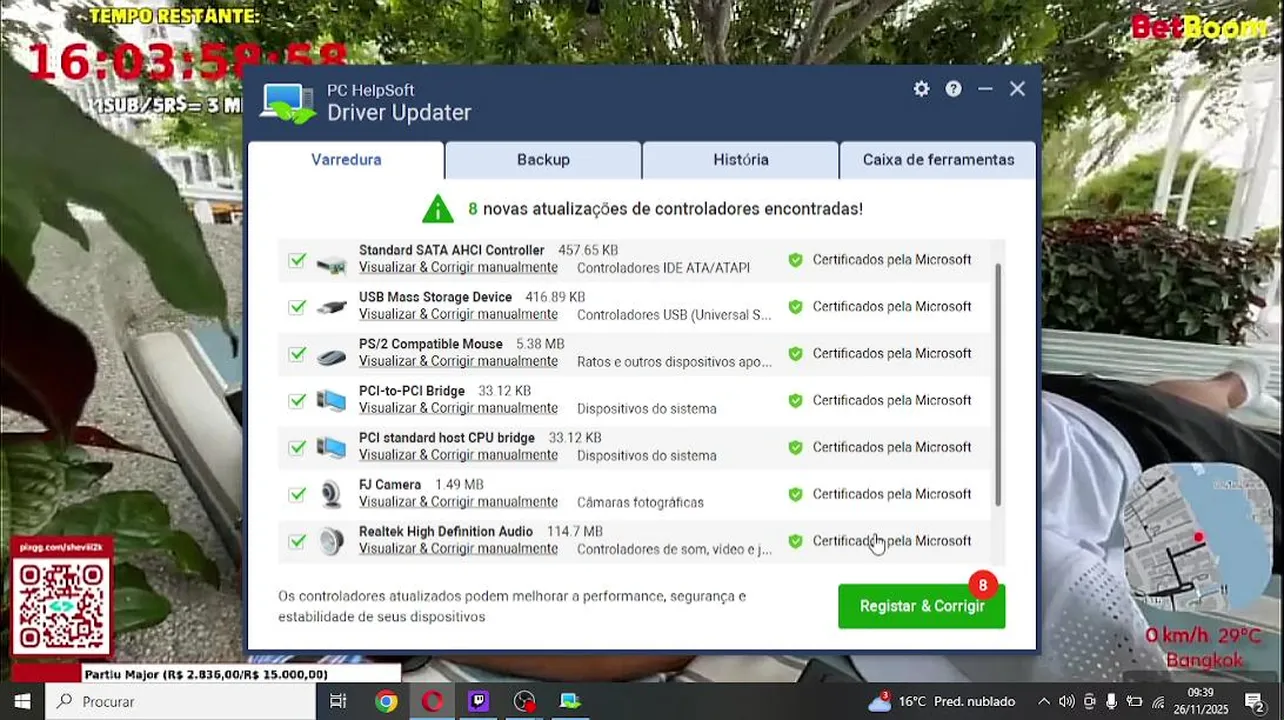
Task: Open the Caixa de ferramentas tab
Action: pos(938,160)
